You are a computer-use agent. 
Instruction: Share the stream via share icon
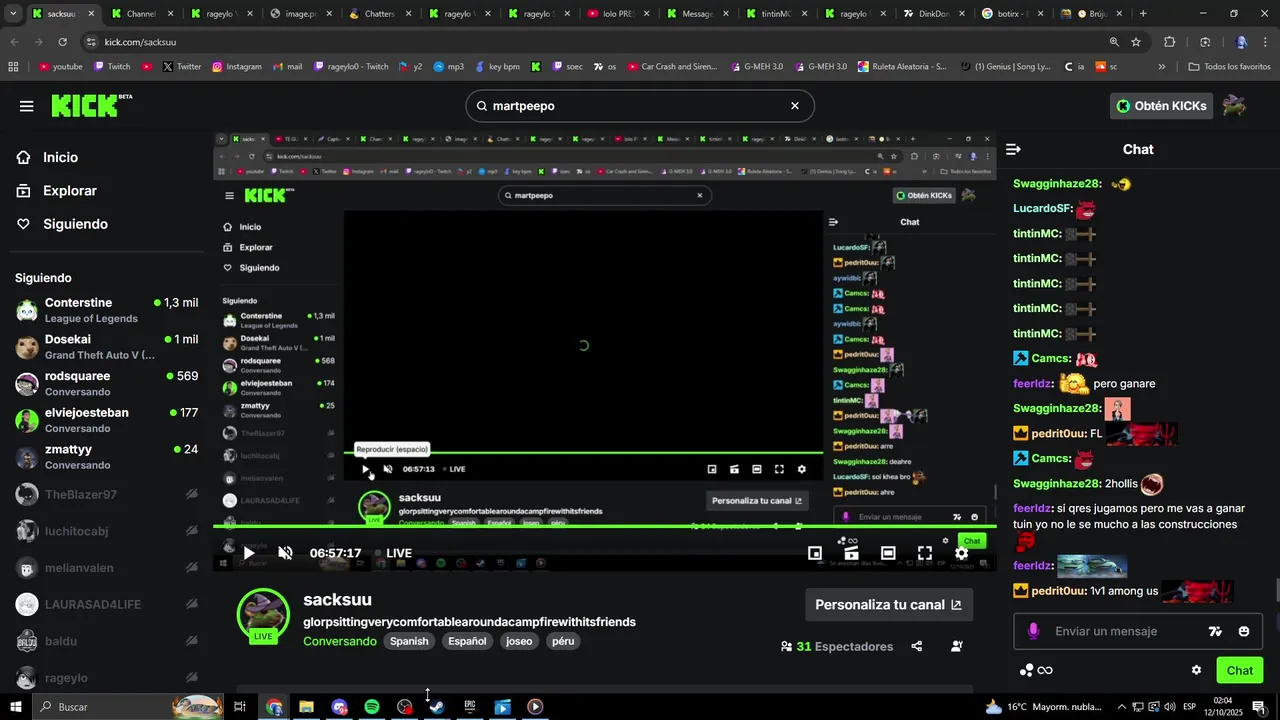click(917, 646)
